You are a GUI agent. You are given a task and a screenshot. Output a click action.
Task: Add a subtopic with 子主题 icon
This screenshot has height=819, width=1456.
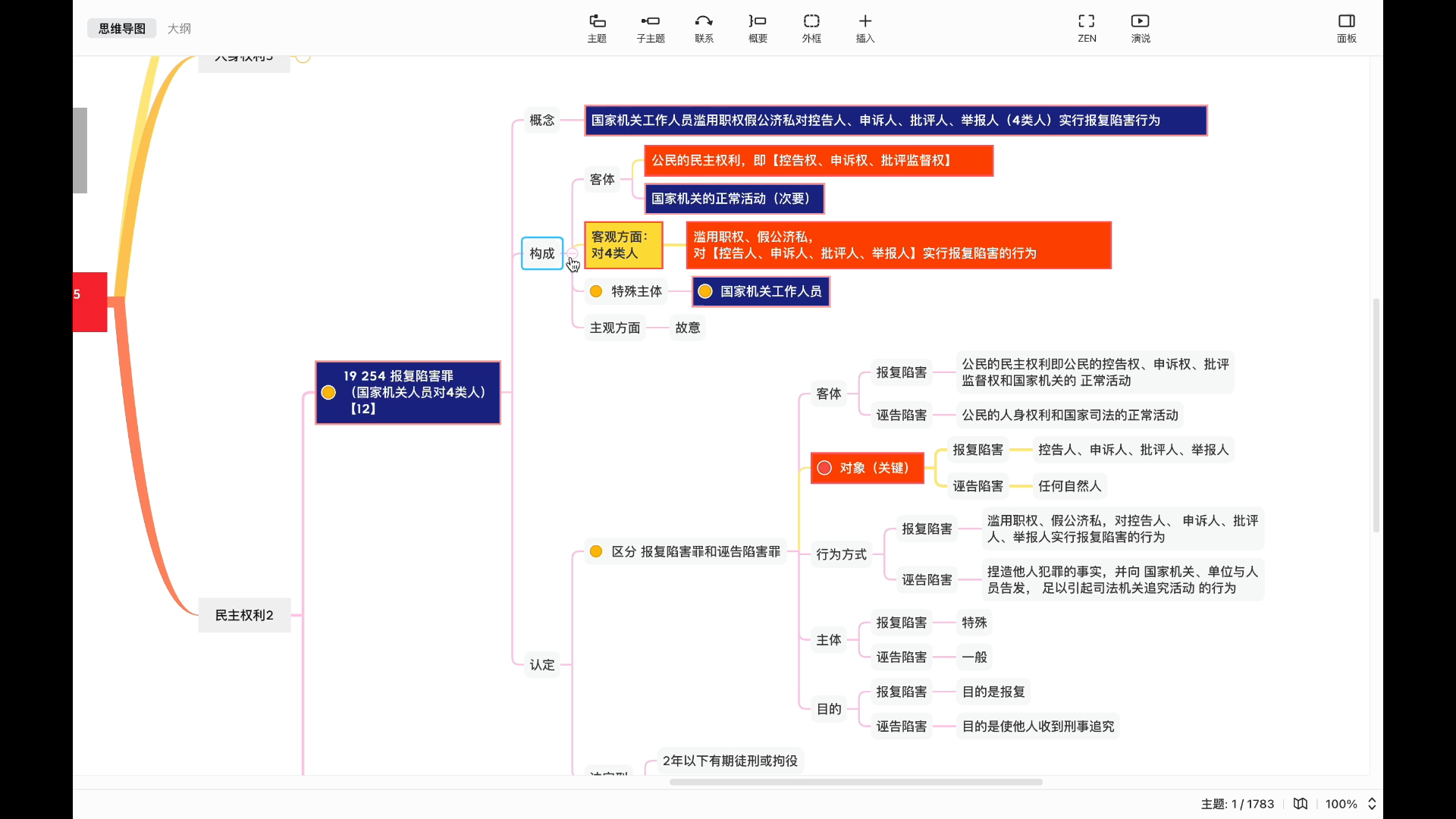[x=651, y=28]
